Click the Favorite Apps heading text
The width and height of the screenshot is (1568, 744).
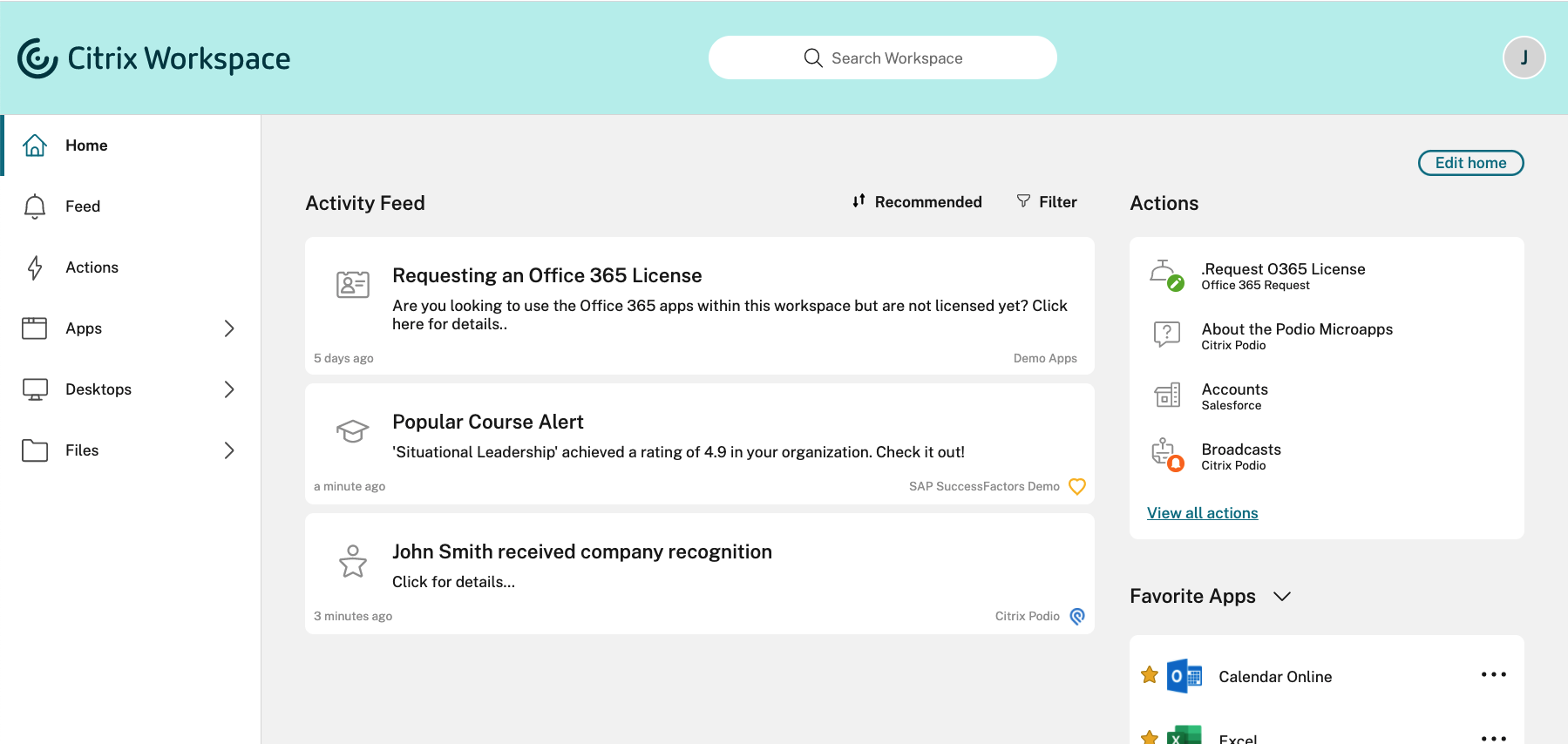pyautogui.click(x=1192, y=596)
